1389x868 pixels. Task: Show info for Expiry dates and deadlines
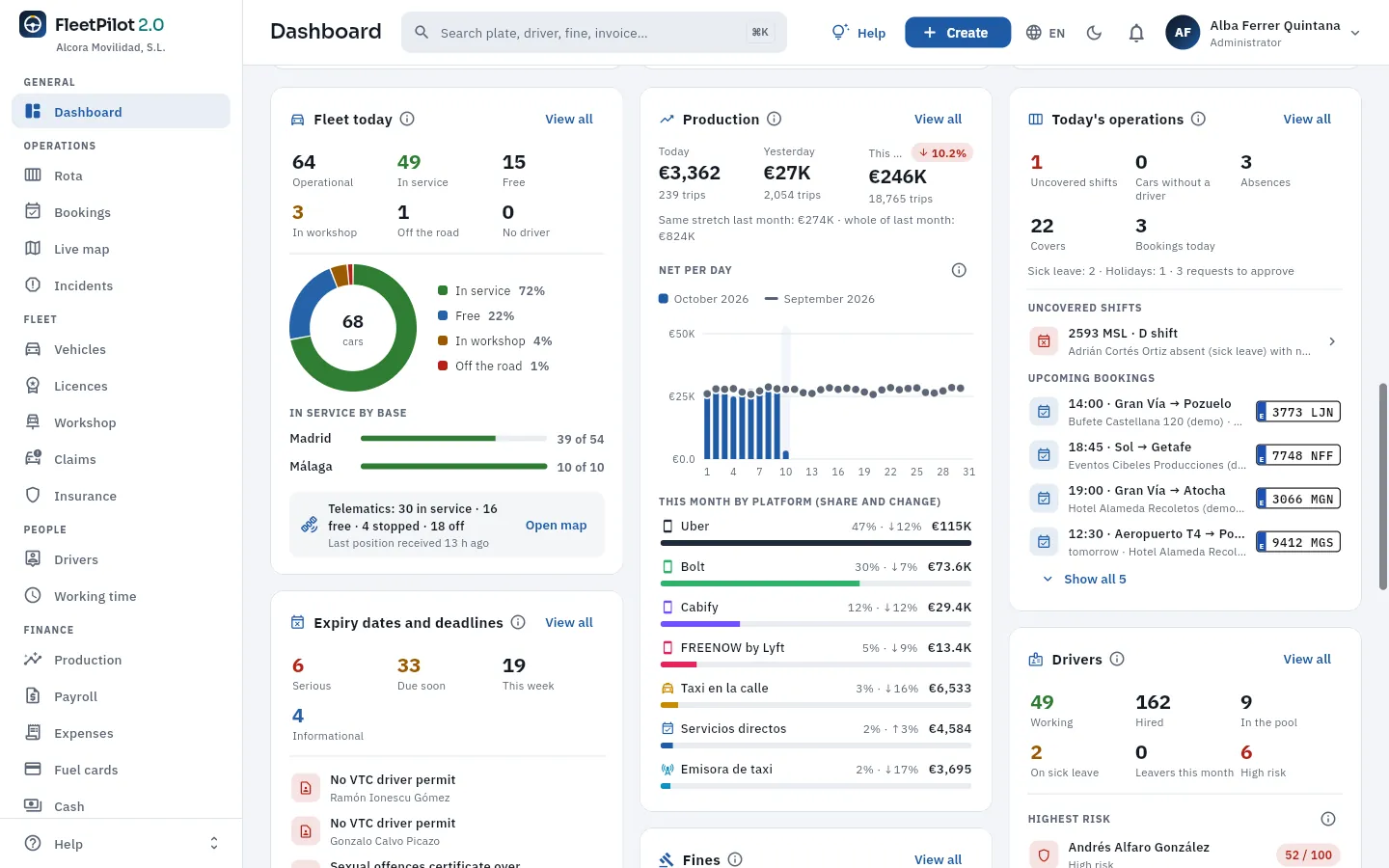click(x=518, y=622)
